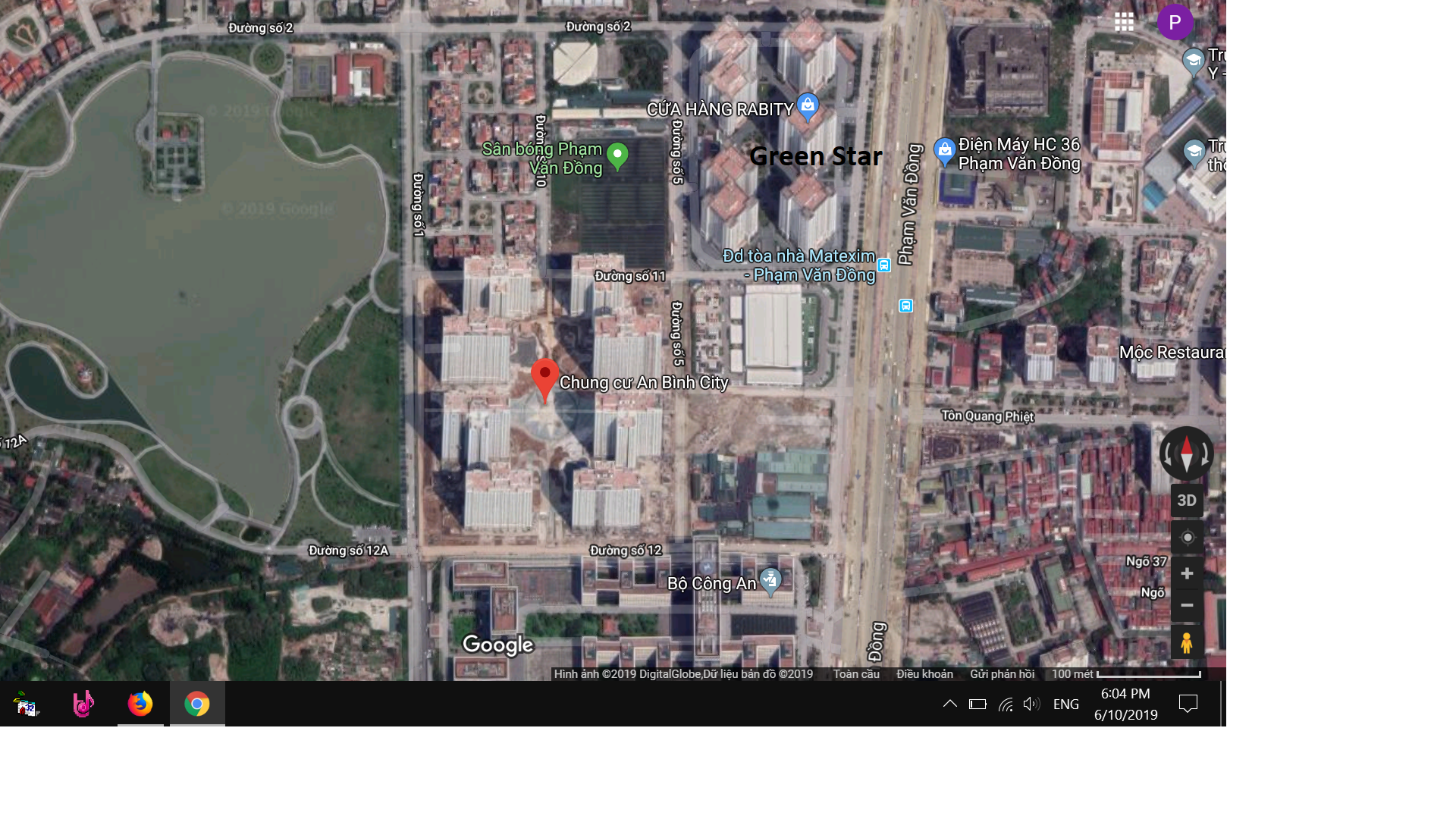This screenshot has width=1456, height=819.
Task: Click the Matexim bus stop icon
Action: pyautogui.click(x=883, y=265)
